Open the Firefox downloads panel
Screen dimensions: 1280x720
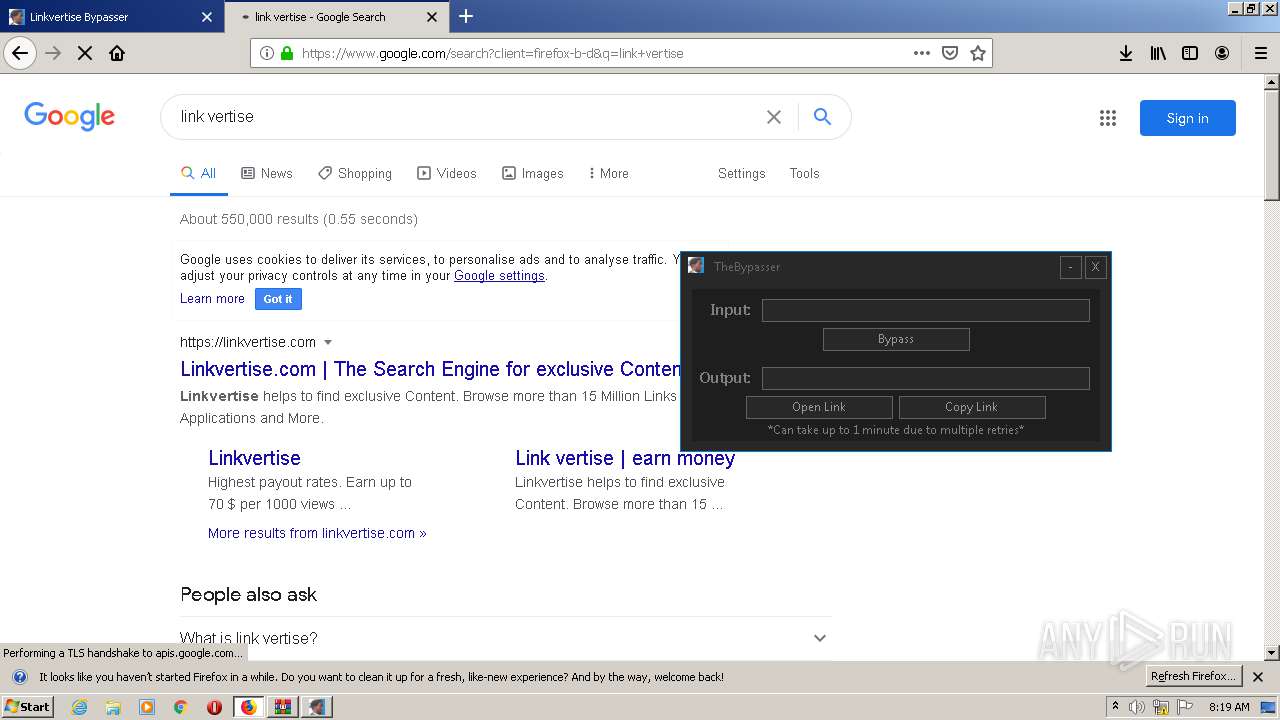click(x=1126, y=53)
